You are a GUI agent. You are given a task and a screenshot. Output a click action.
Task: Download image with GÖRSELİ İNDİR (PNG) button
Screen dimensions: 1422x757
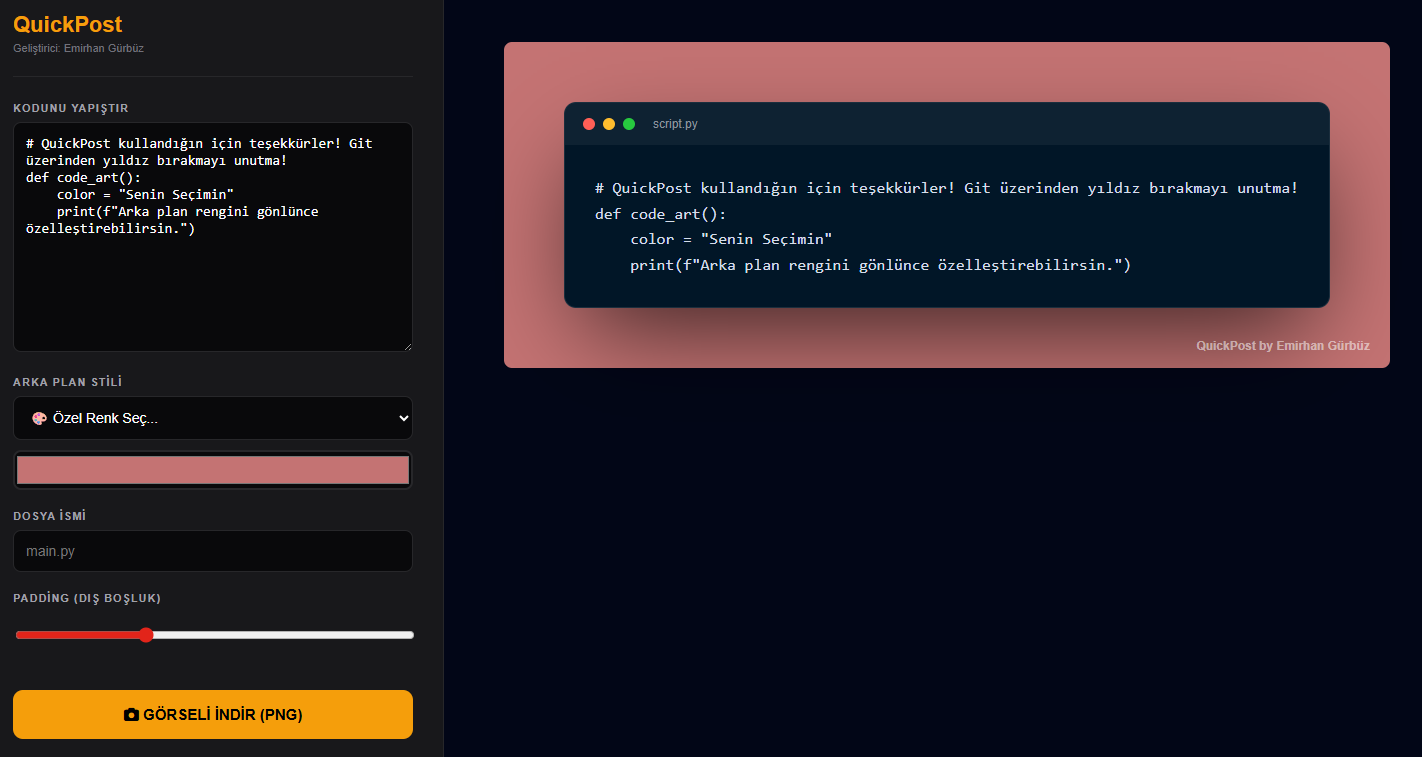tap(213, 714)
